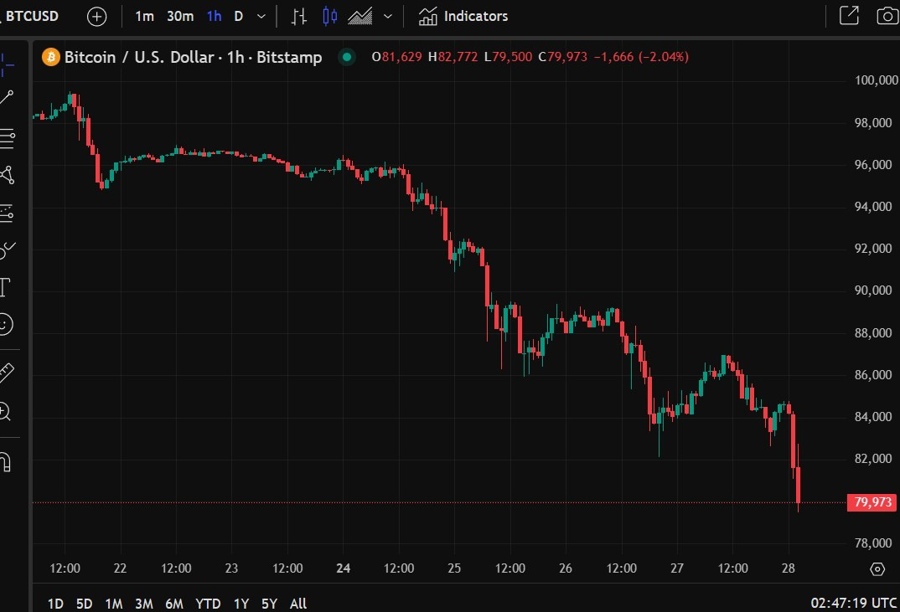The height and width of the screenshot is (612, 900).
Task: Open chart in popup window icon
Action: [x=849, y=16]
